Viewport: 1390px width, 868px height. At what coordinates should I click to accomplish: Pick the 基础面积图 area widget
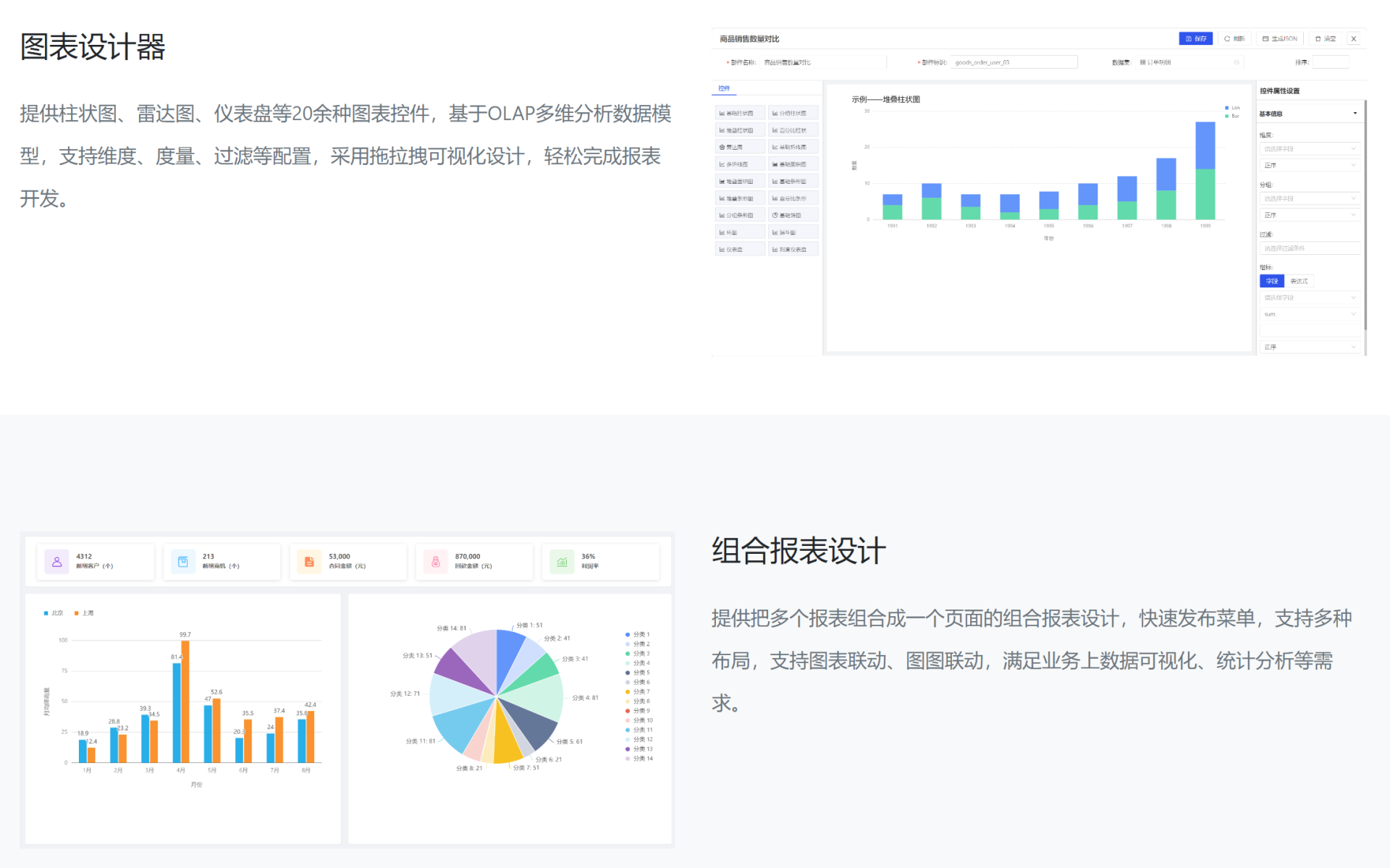click(x=793, y=164)
